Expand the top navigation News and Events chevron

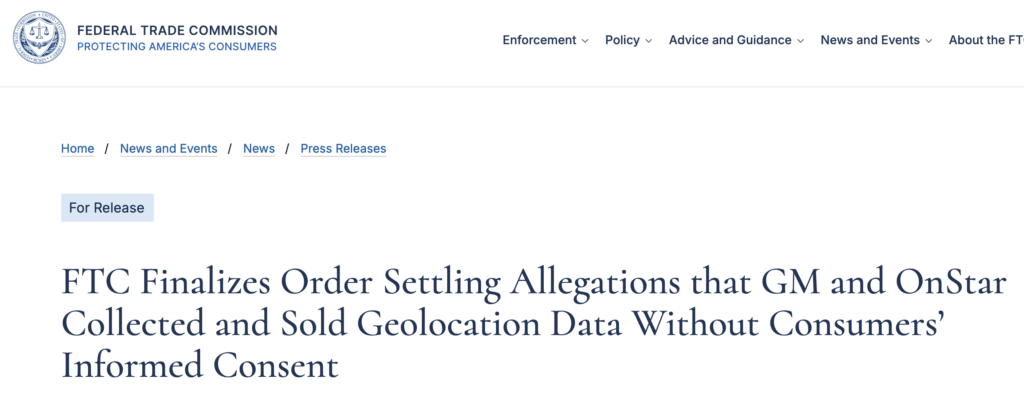point(929,41)
